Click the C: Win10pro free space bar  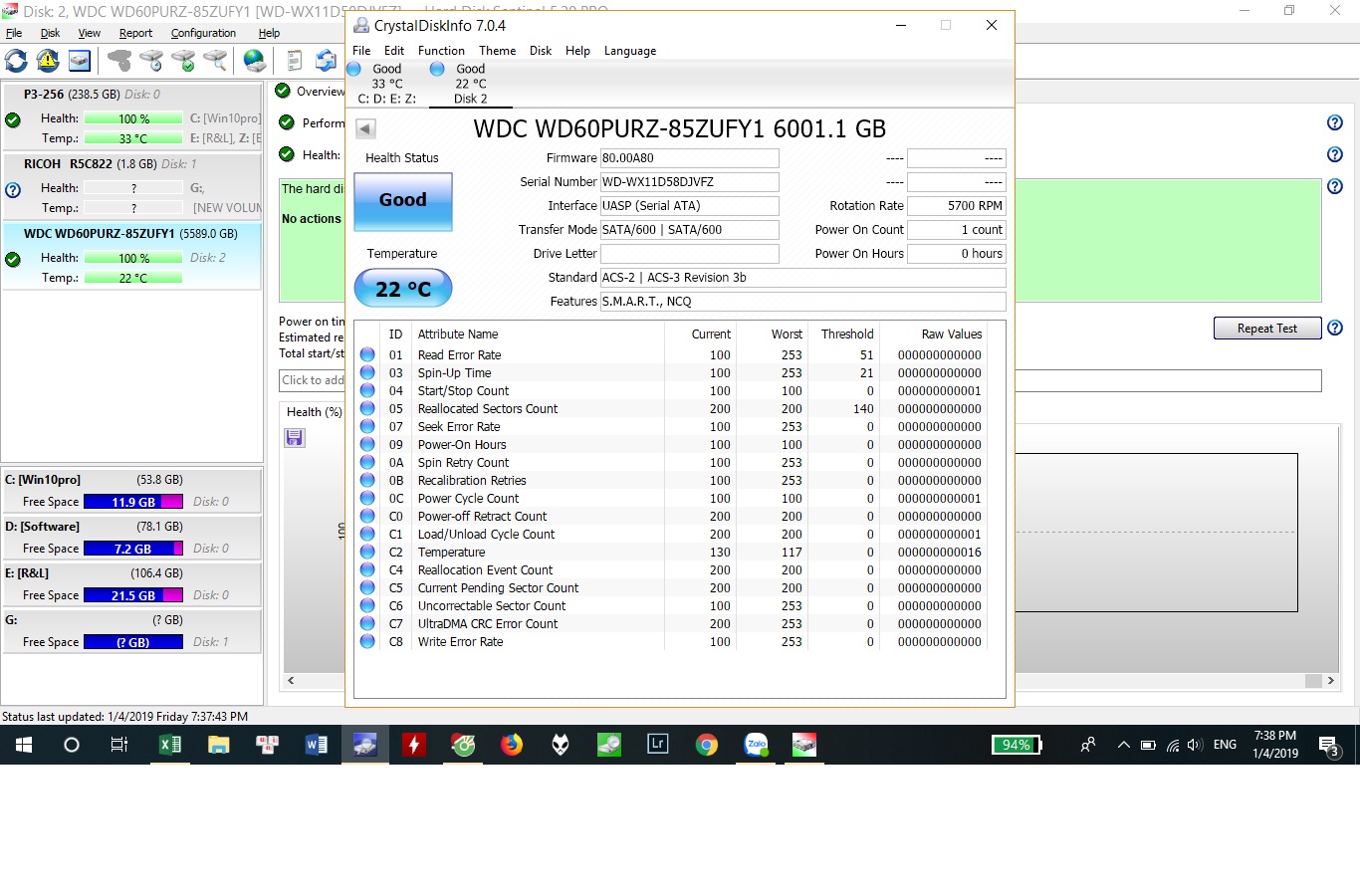pos(133,502)
